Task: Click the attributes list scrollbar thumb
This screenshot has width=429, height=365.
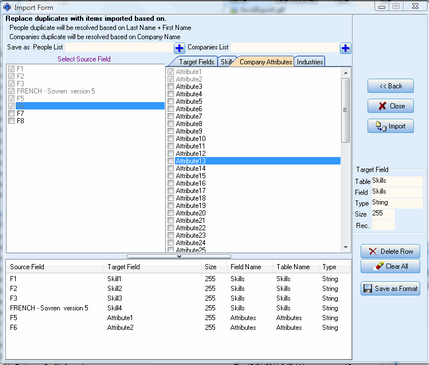Action: [x=345, y=110]
